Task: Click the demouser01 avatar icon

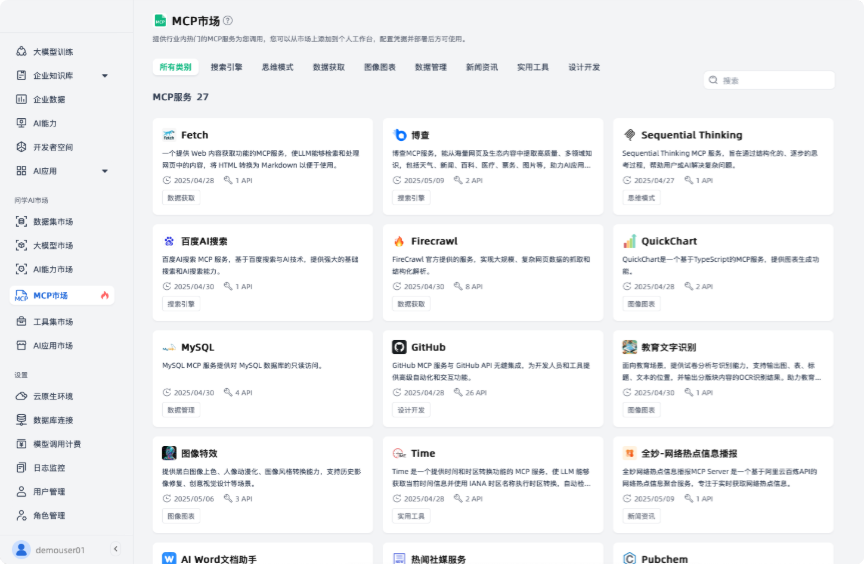Action: click(21, 549)
